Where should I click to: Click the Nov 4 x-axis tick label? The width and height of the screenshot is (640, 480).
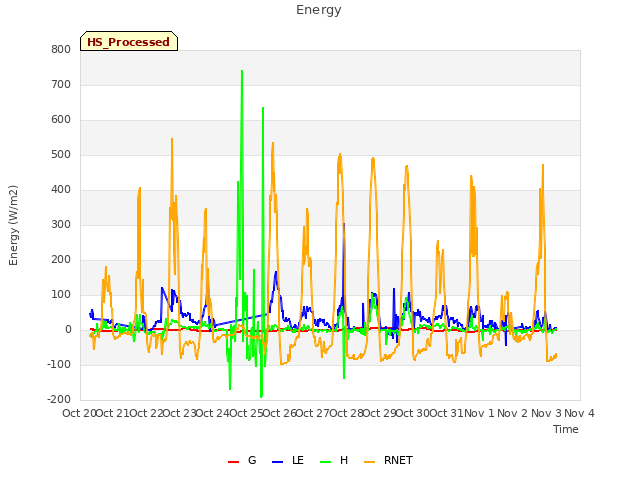click(579, 413)
